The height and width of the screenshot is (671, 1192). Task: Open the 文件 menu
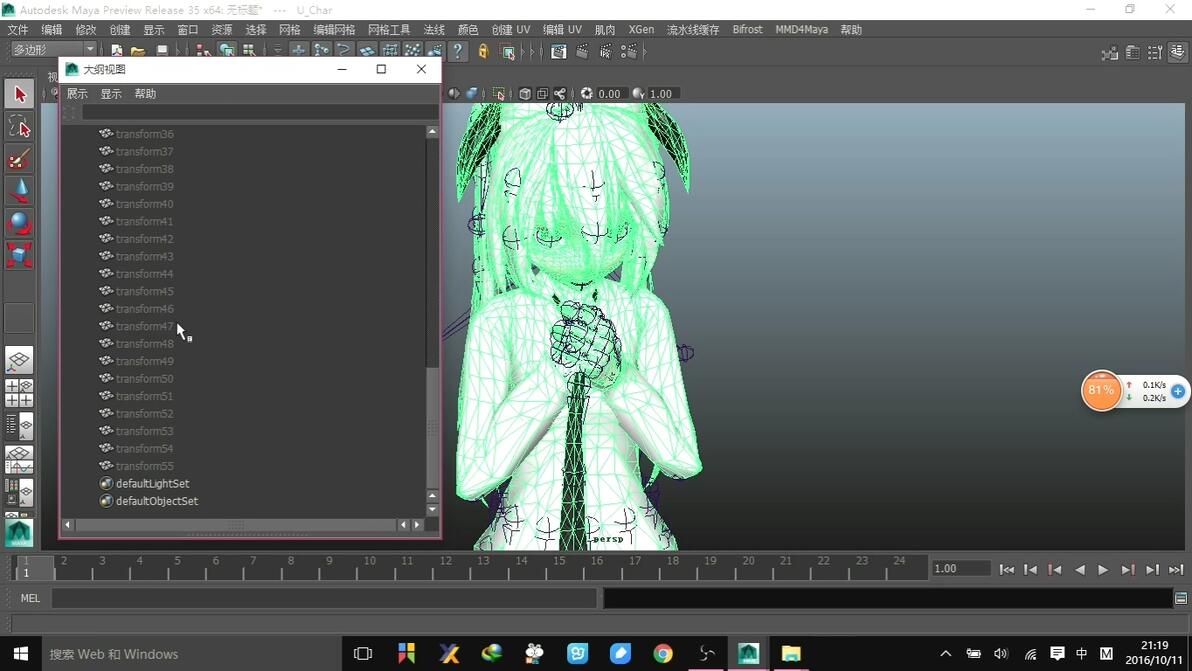pyautogui.click(x=17, y=30)
